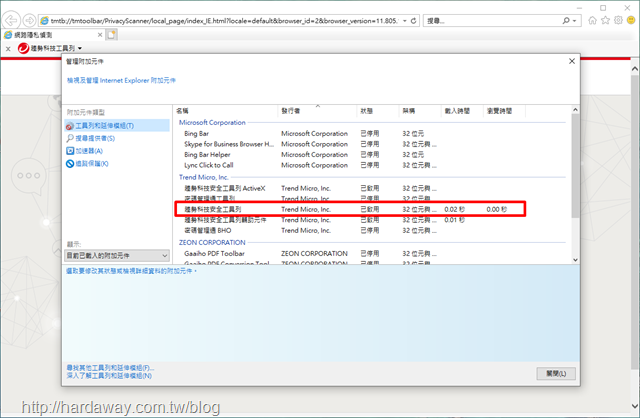Click Learn more about toolbars link
The image size is (640, 418).
(109, 376)
